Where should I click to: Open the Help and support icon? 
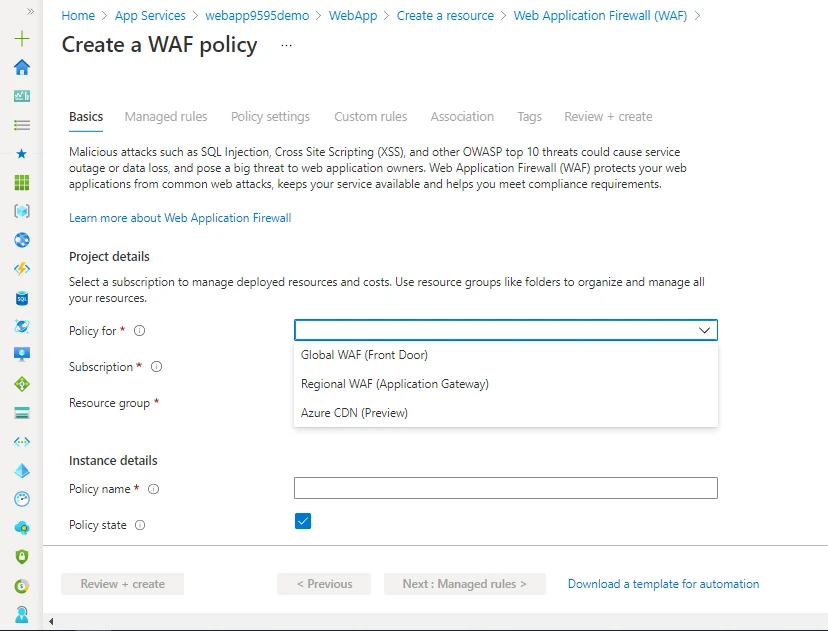point(21,613)
